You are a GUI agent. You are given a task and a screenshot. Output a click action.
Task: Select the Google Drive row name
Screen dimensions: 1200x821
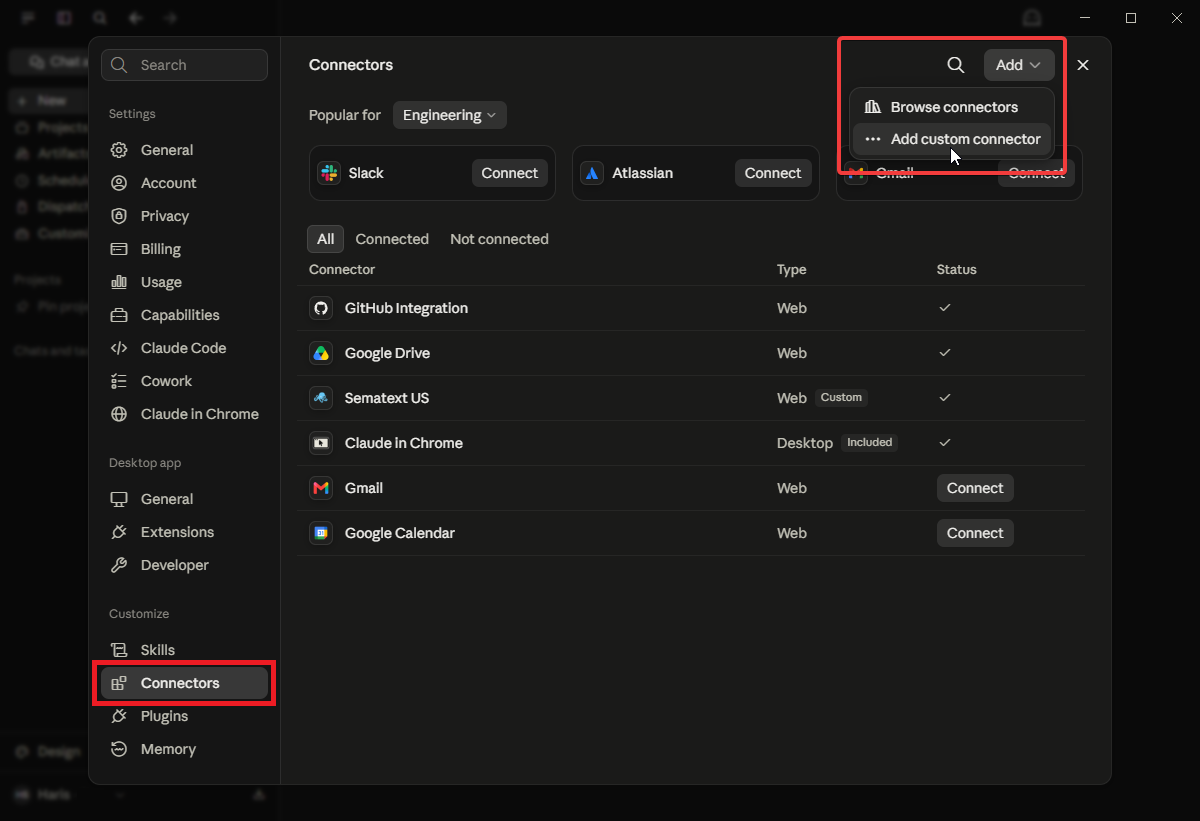pos(387,353)
